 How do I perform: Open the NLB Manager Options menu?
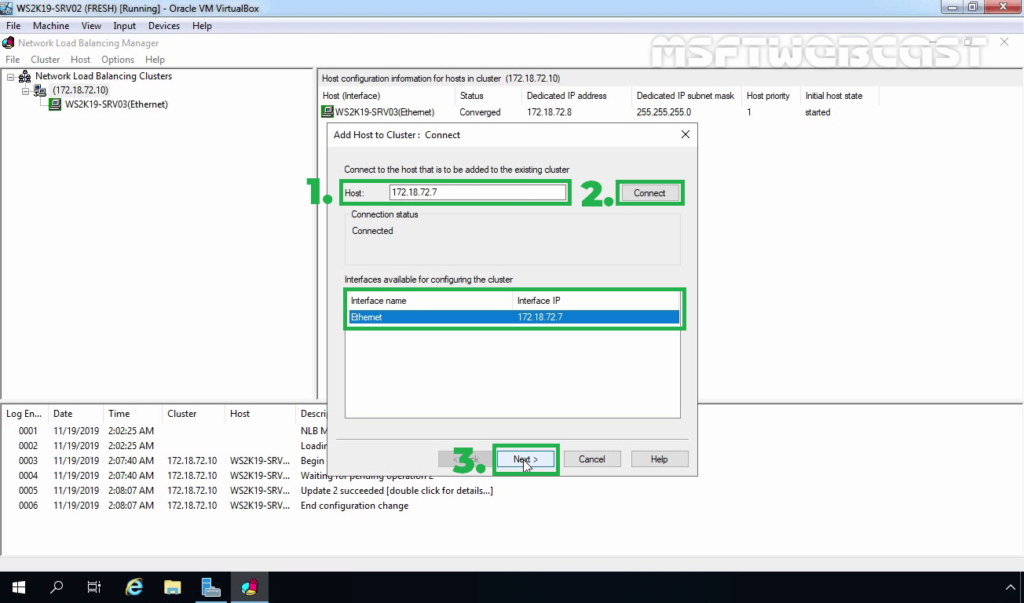click(x=118, y=59)
